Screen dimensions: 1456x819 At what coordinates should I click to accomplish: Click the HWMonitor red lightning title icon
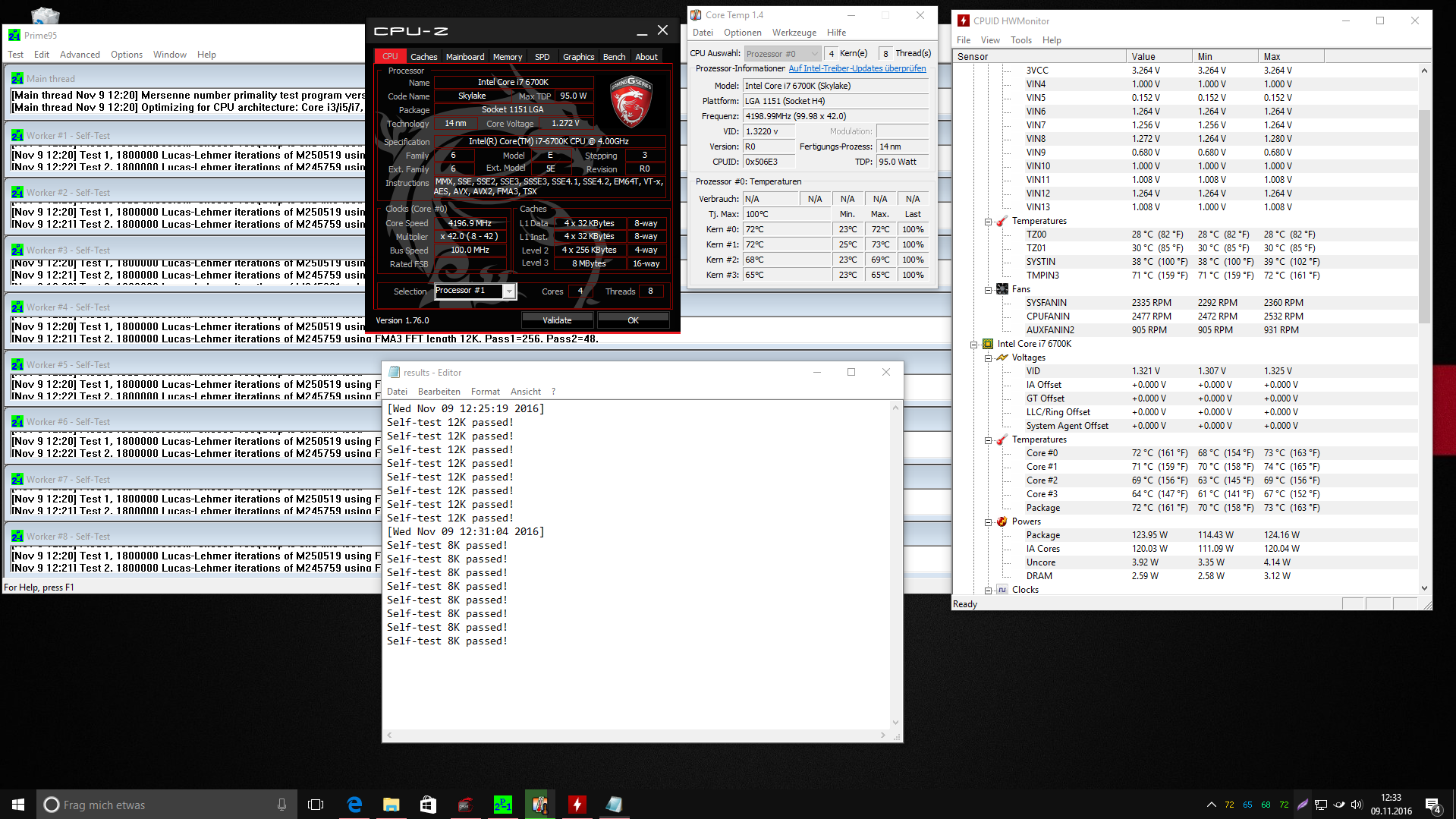click(x=964, y=20)
